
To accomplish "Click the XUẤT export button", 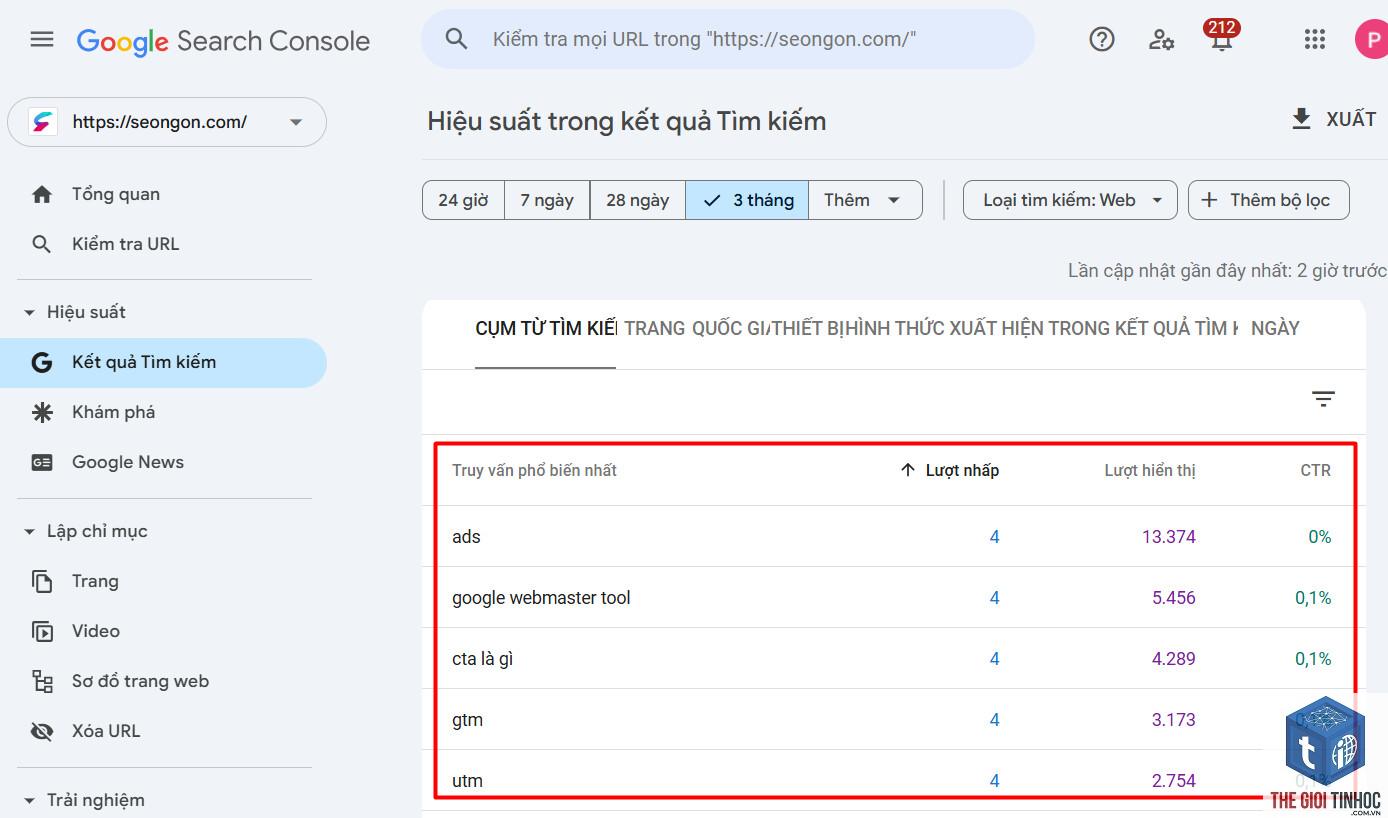I will tap(1333, 119).
